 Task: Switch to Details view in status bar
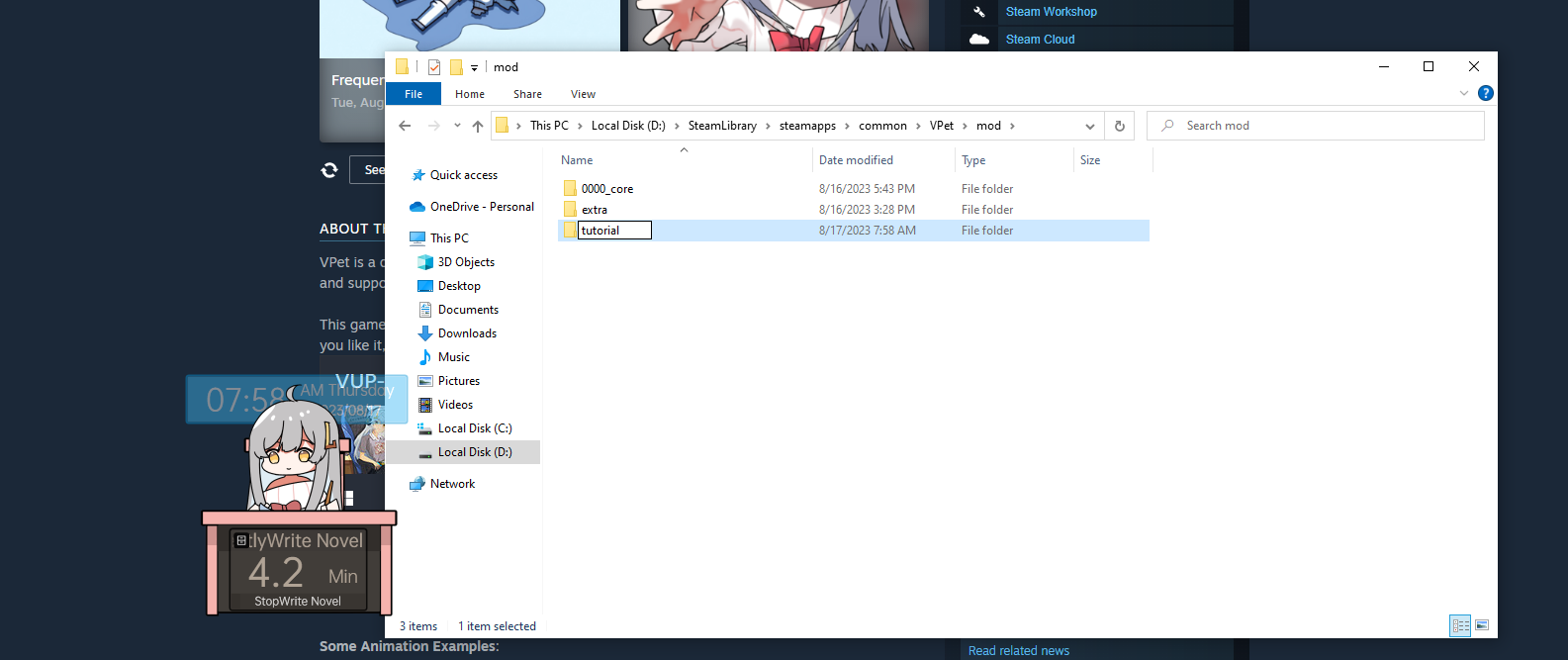tap(1460, 625)
